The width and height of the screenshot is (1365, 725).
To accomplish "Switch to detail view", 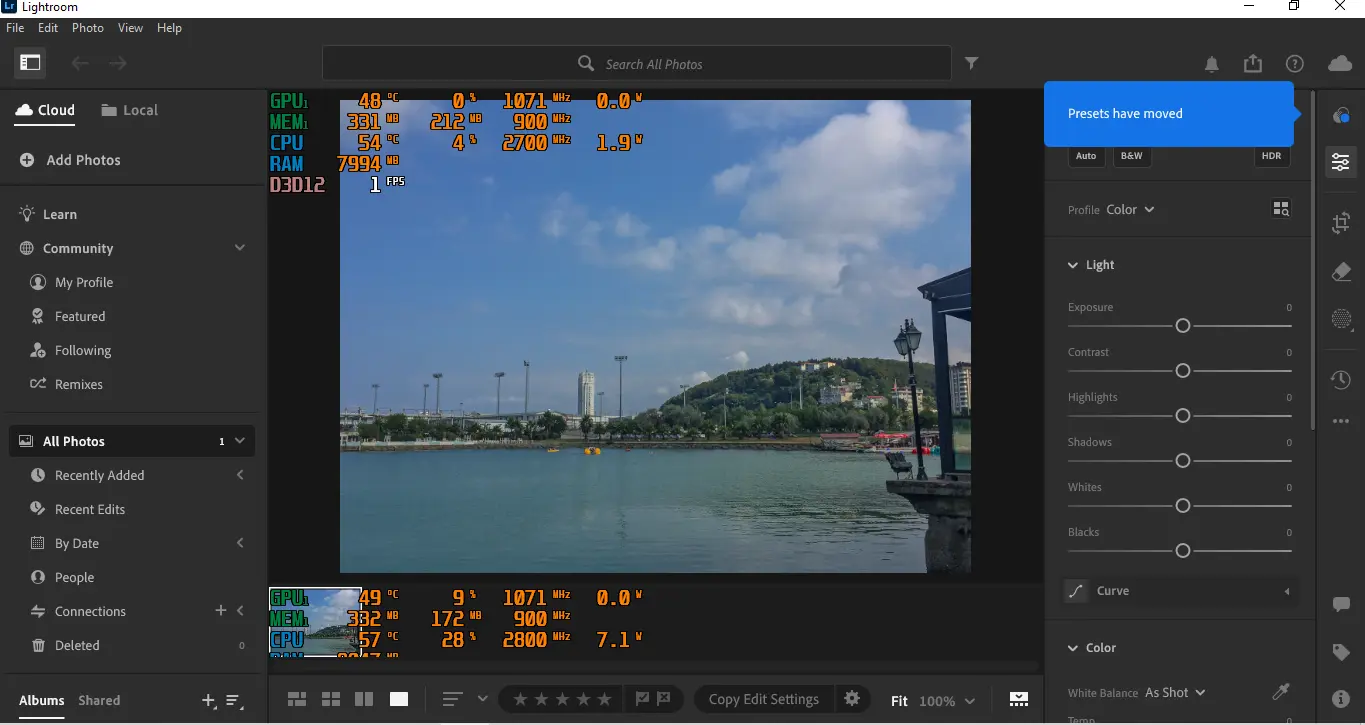I will 399,699.
